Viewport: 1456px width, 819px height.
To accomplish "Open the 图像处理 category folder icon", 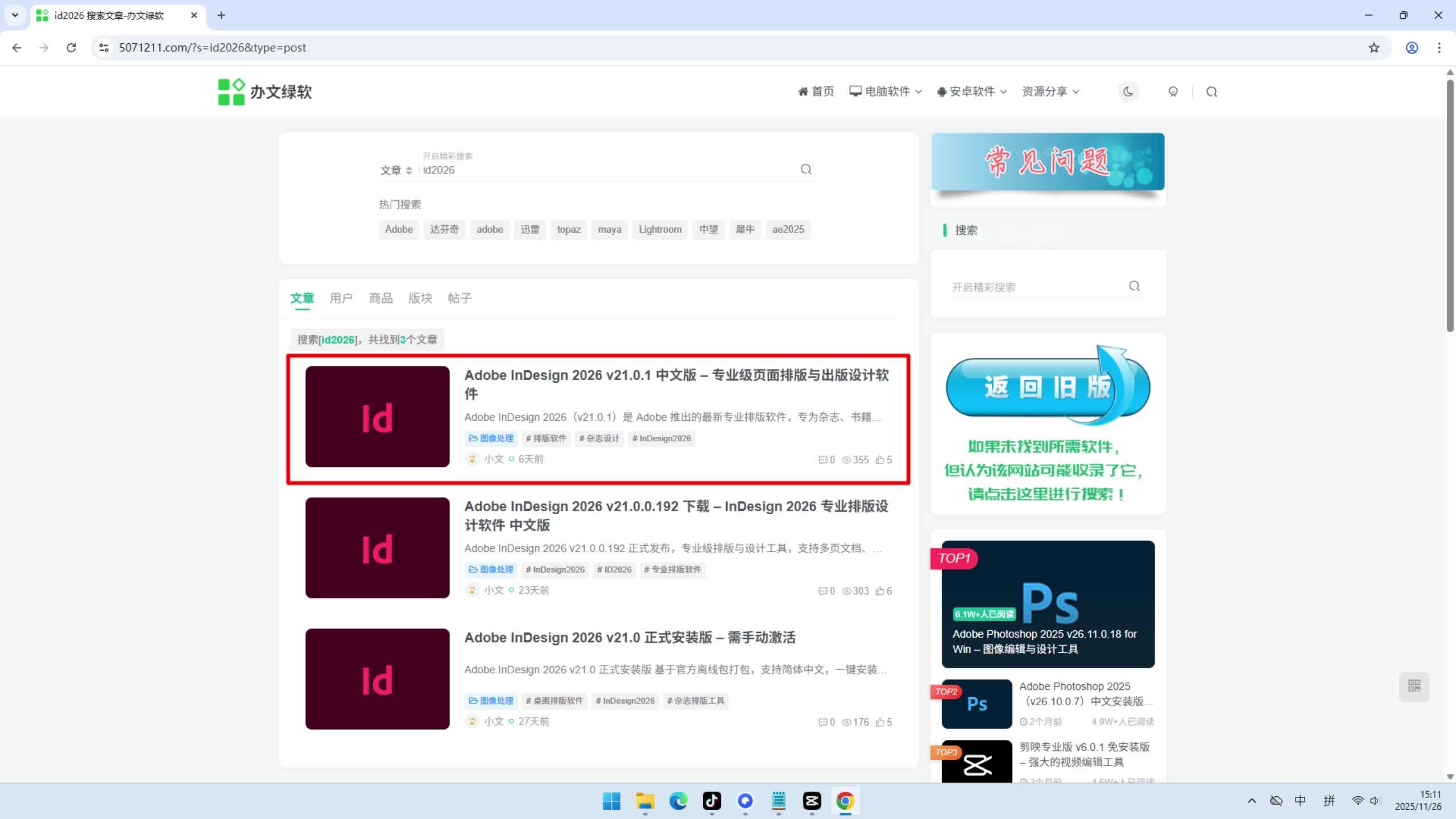I will (x=473, y=438).
